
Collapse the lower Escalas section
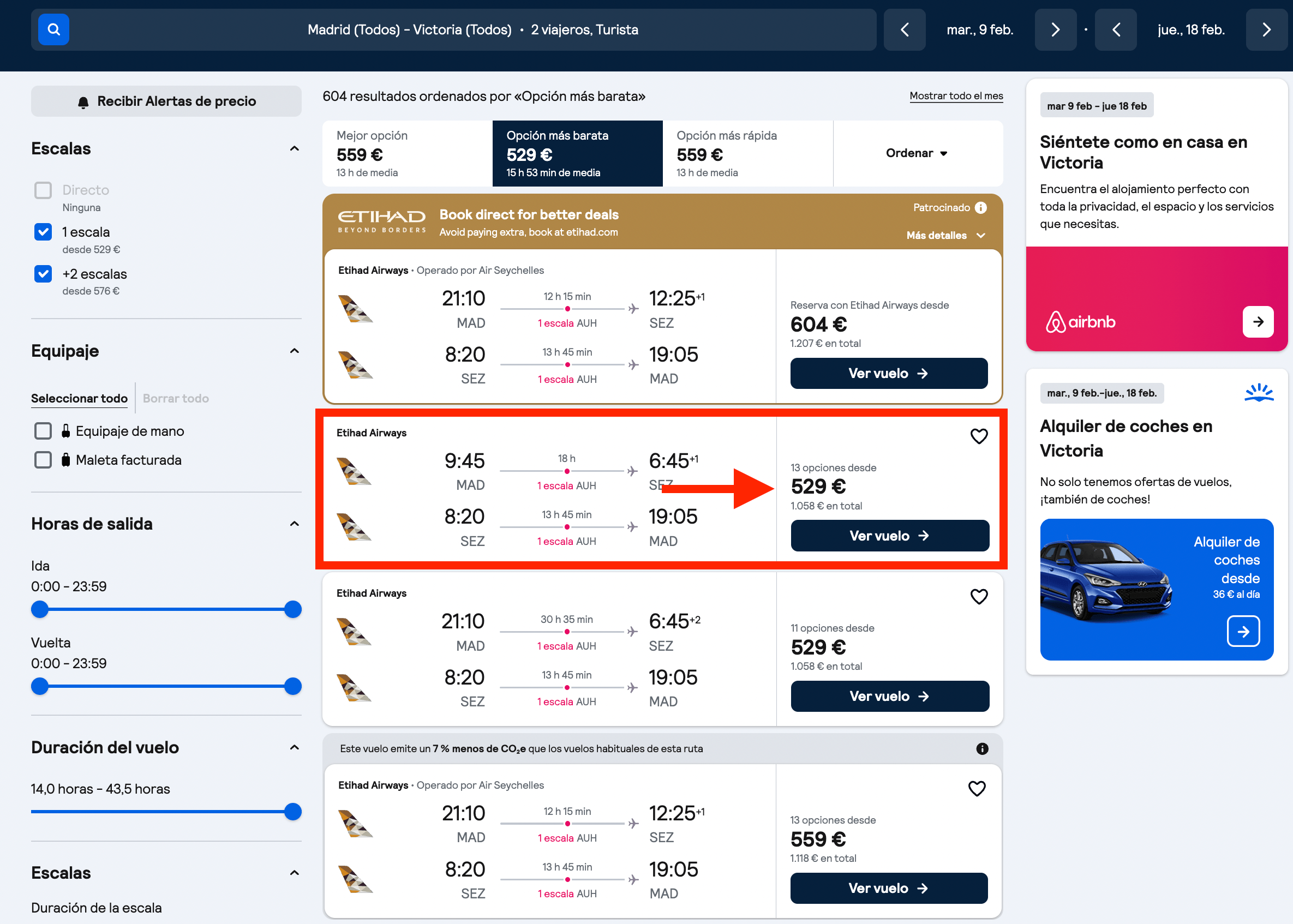click(x=294, y=873)
